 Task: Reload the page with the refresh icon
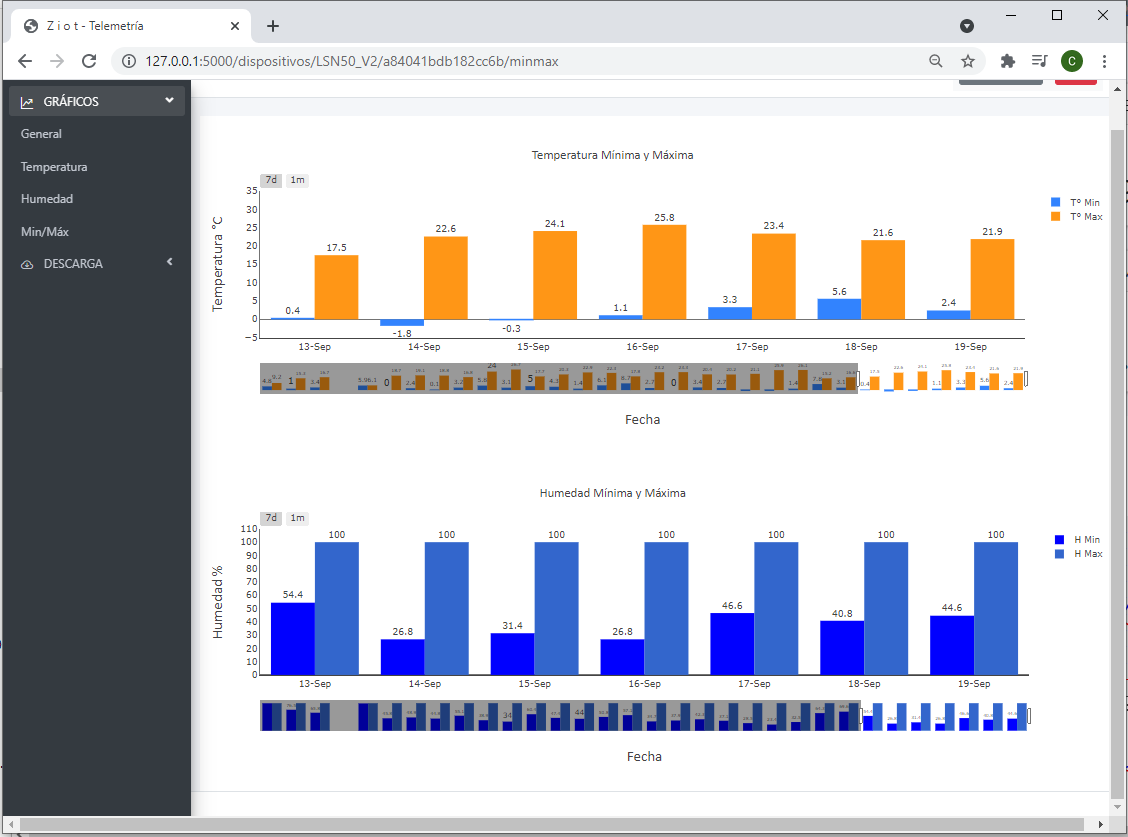pos(89,61)
